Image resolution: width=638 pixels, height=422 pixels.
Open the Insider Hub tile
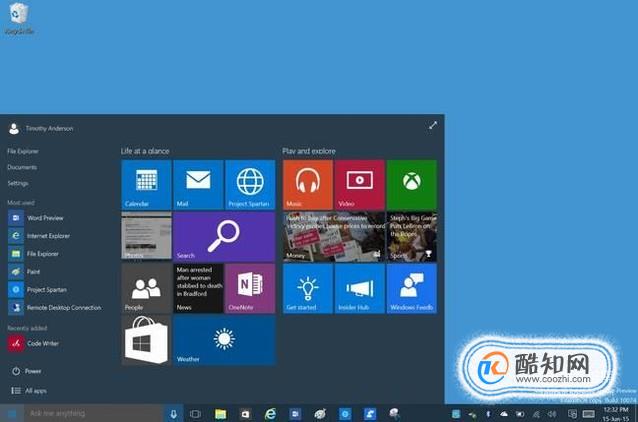[x=360, y=289]
